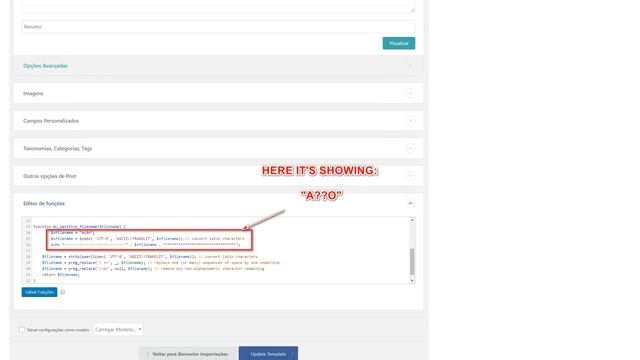Click the function my_sanitize_filename code line
This screenshot has height=360, width=640.
point(80,227)
